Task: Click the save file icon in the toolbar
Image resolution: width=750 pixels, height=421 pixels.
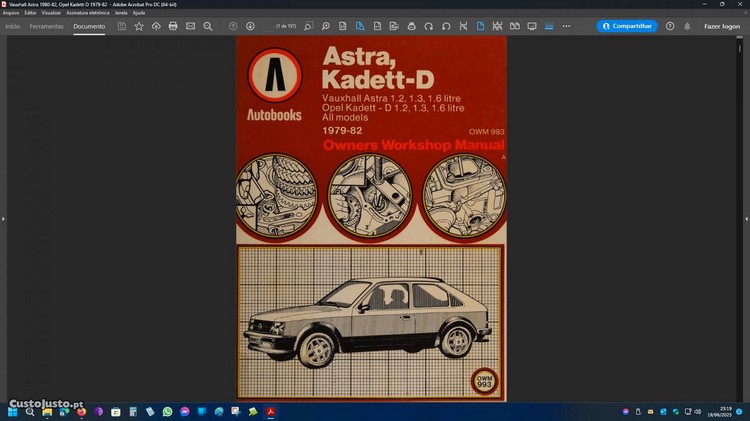Action: click(122, 26)
